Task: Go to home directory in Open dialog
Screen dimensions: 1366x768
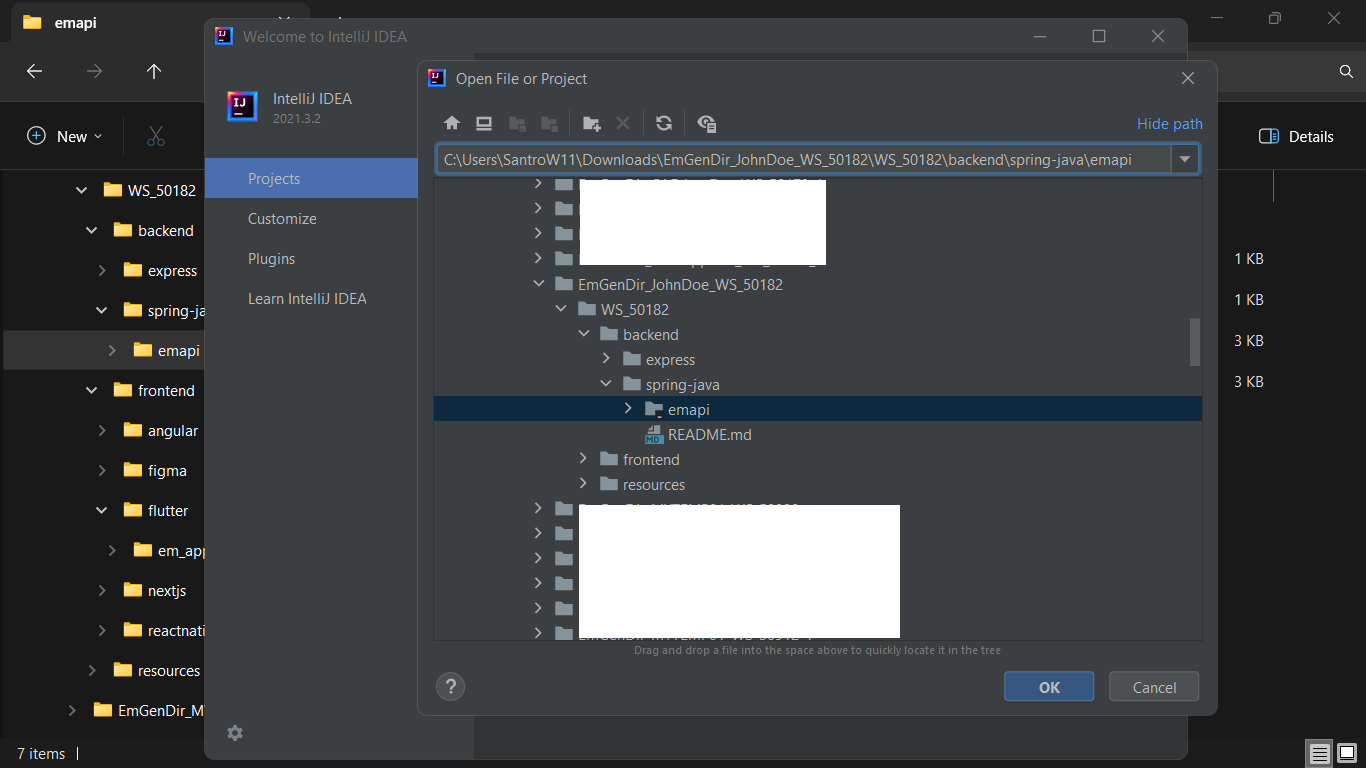Action: click(x=452, y=123)
